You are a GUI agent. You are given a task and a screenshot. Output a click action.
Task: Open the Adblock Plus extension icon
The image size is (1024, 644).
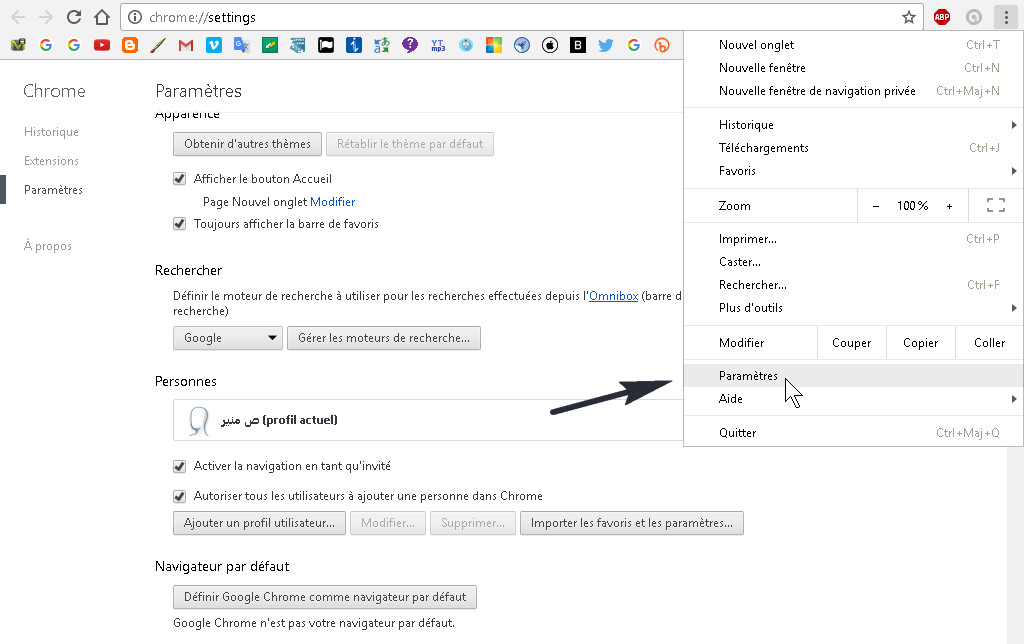point(942,17)
